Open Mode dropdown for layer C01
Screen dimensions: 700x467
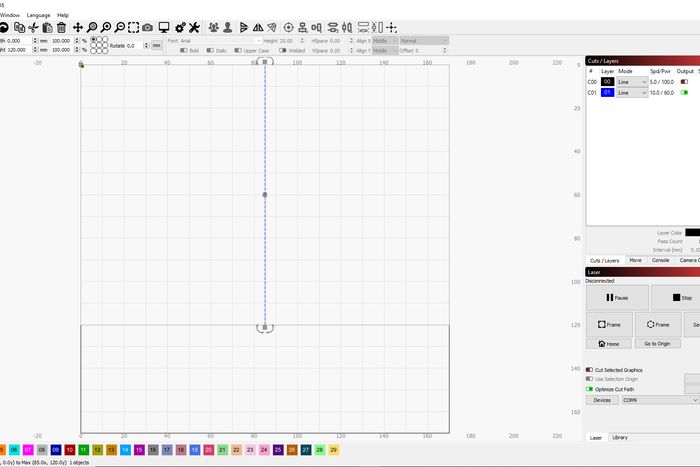pyautogui.click(x=632, y=92)
